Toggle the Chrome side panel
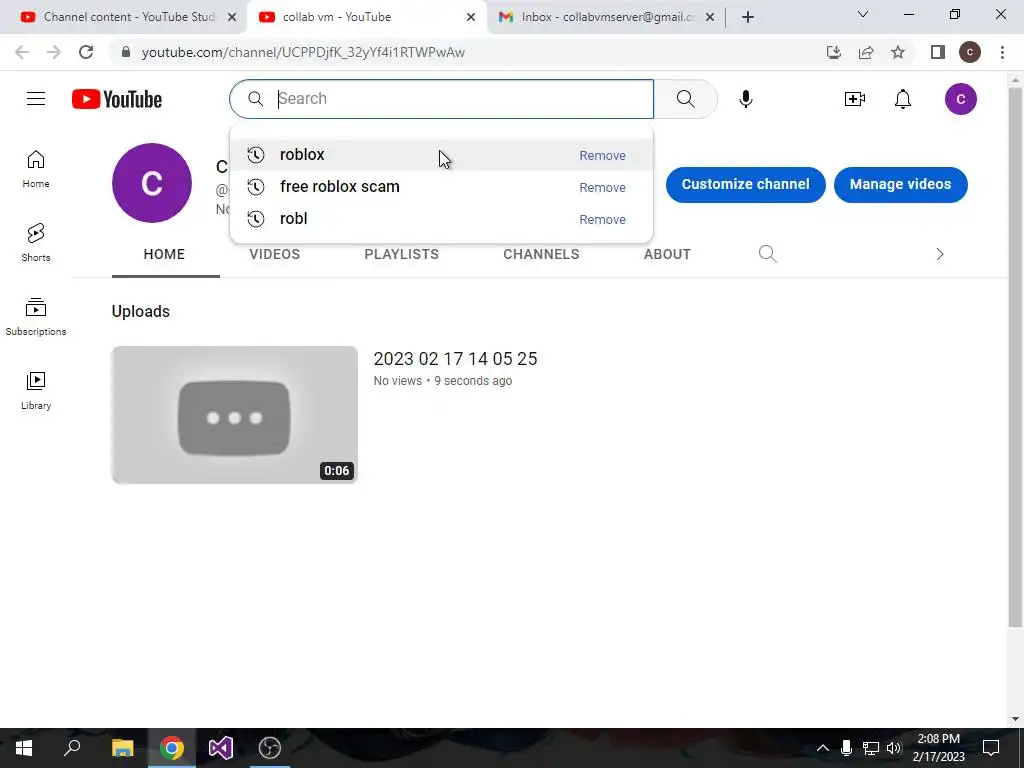 pos(938,52)
